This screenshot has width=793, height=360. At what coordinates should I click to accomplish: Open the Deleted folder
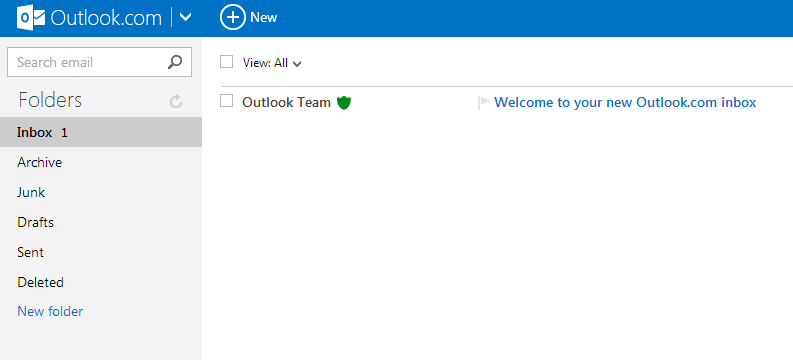[101, 282]
